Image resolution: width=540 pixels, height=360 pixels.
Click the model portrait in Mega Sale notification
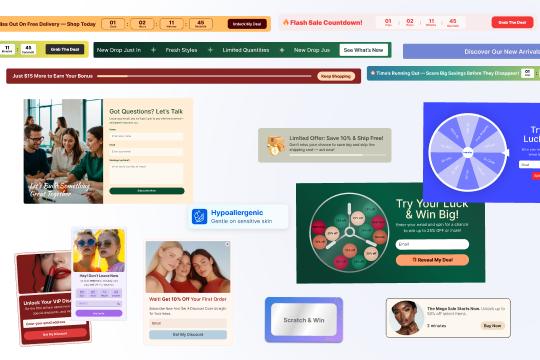[406, 318]
